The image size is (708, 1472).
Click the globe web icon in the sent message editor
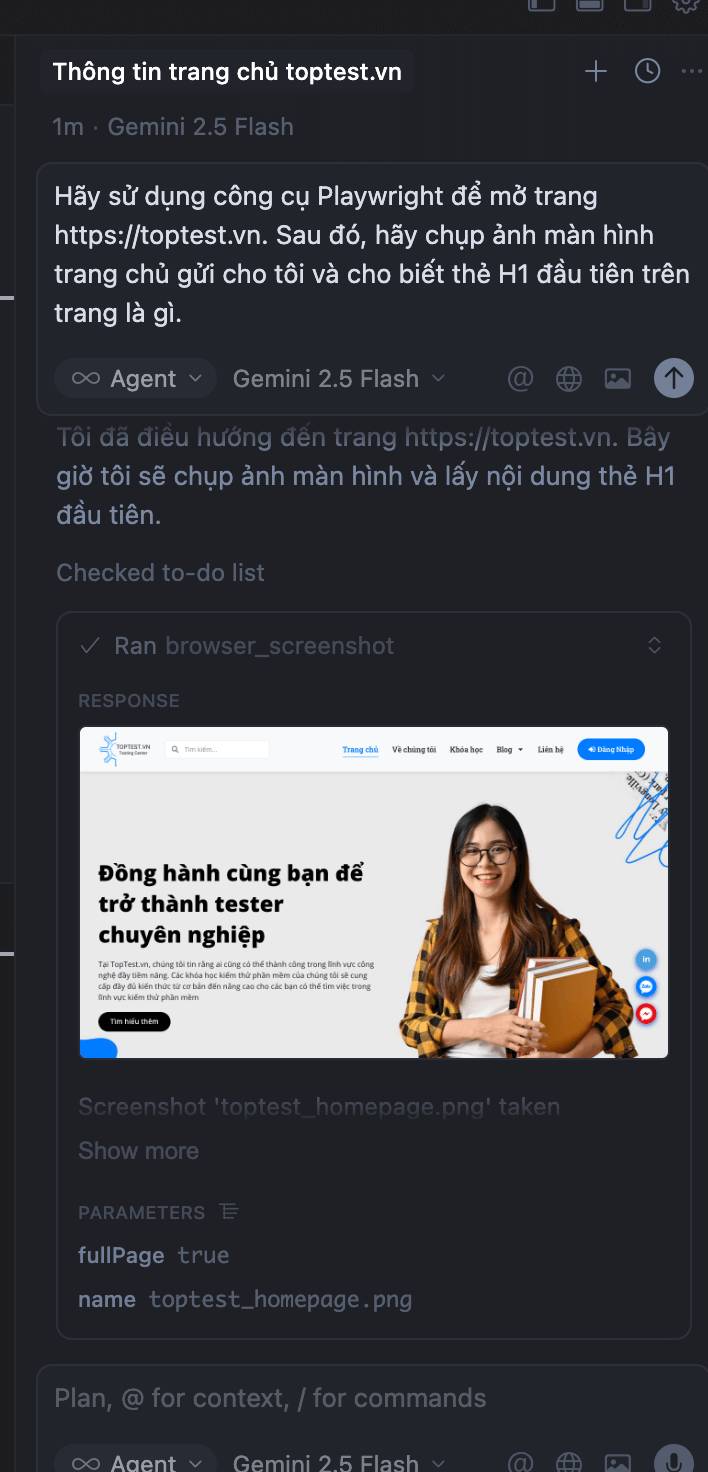coord(569,379)
